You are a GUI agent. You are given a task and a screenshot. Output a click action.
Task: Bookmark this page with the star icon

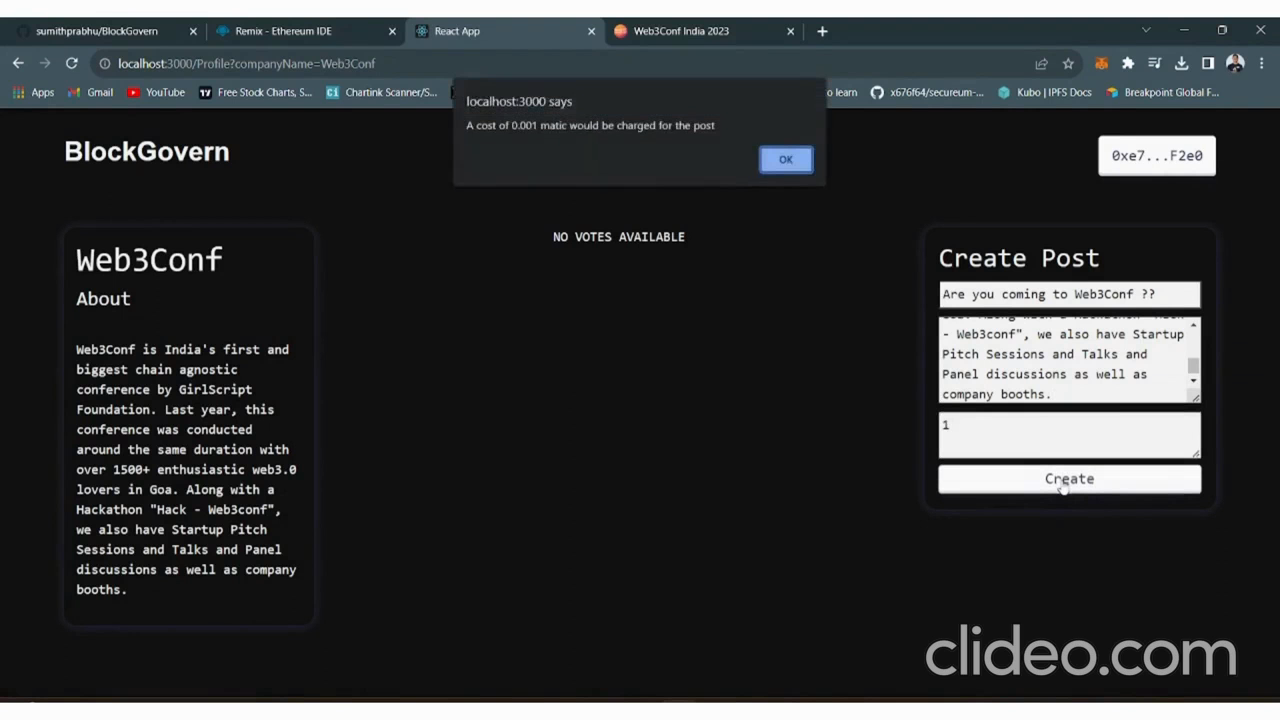coord(1068,63)
